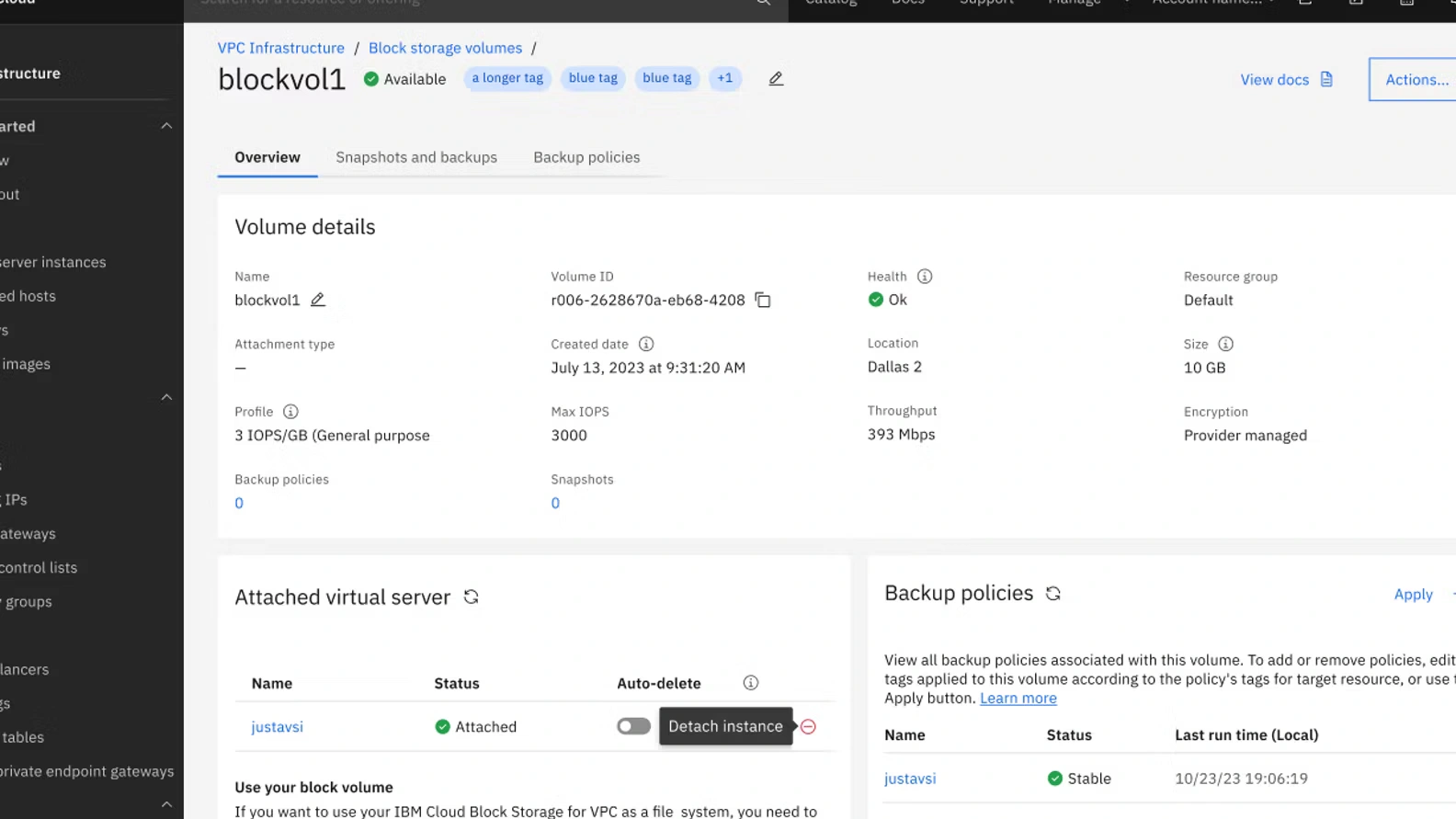Switch to Snapshots and backups tab

pos(416,157)
